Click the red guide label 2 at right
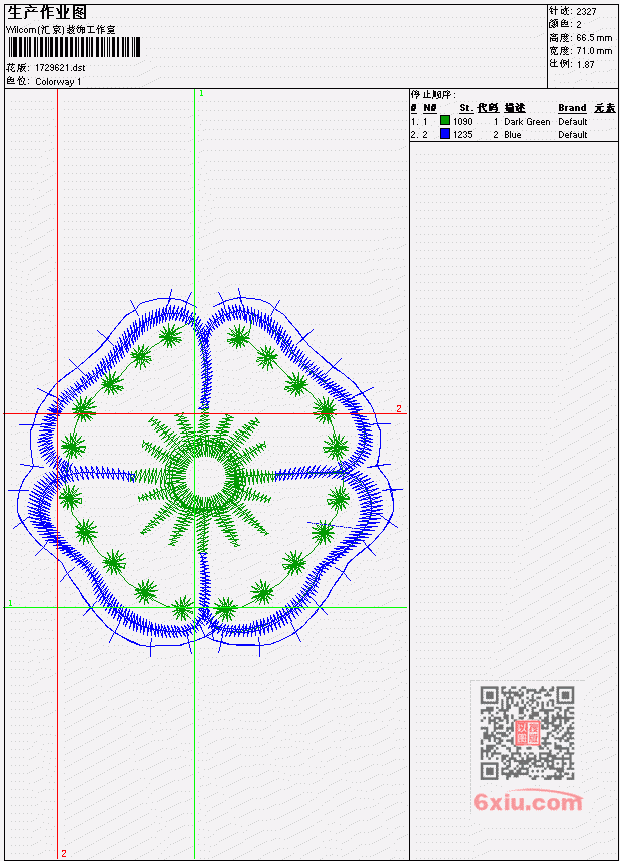This screenshot has width=620, height=861. point(399,409)
